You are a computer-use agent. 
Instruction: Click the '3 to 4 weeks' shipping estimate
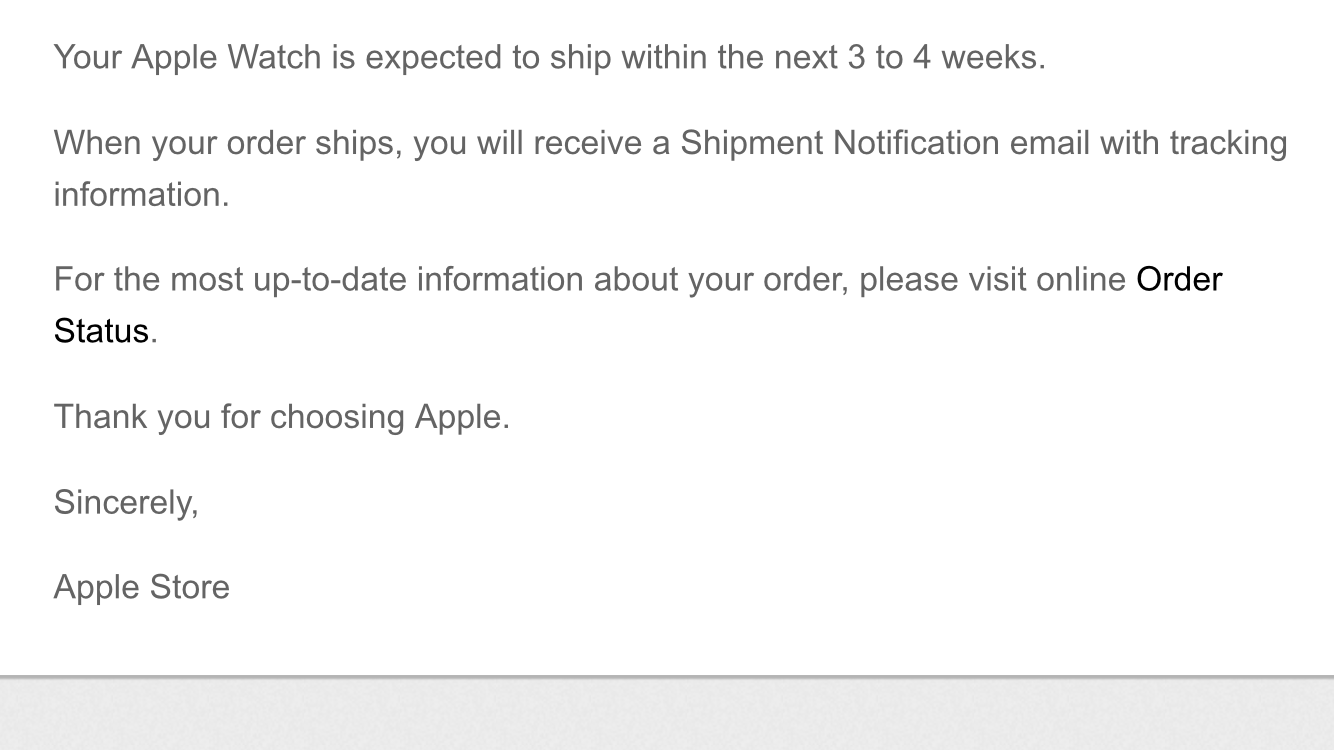click(944, 57)
